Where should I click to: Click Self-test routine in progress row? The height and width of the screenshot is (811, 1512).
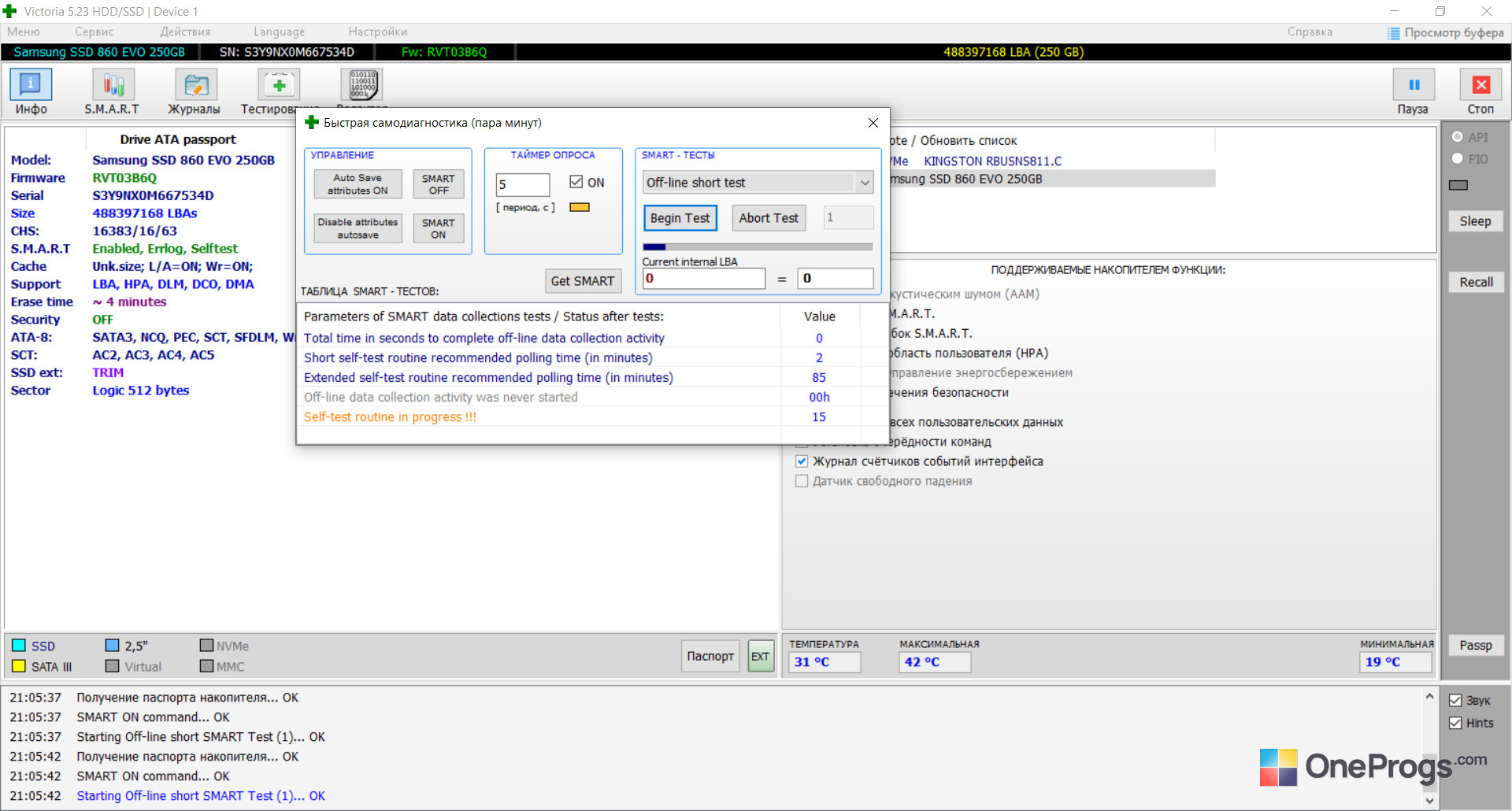tap(593, 417)
